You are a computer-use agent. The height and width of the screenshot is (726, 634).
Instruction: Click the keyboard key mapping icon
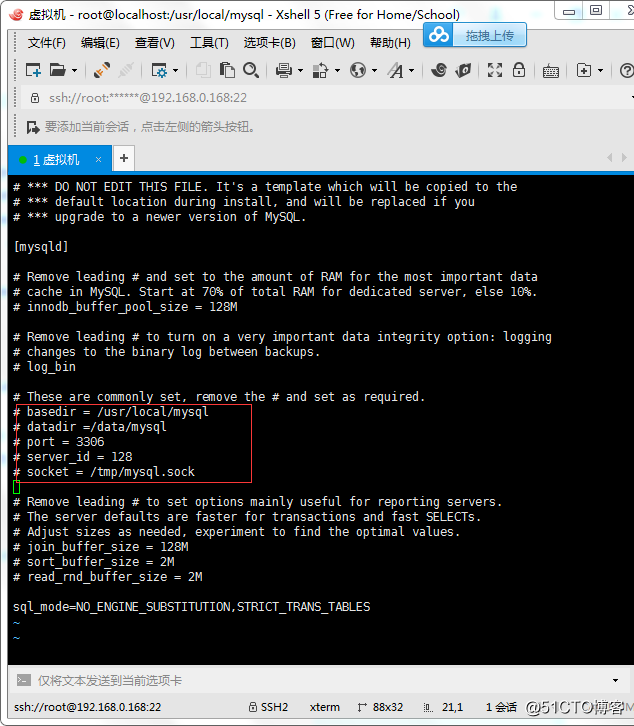click(551, 71)
